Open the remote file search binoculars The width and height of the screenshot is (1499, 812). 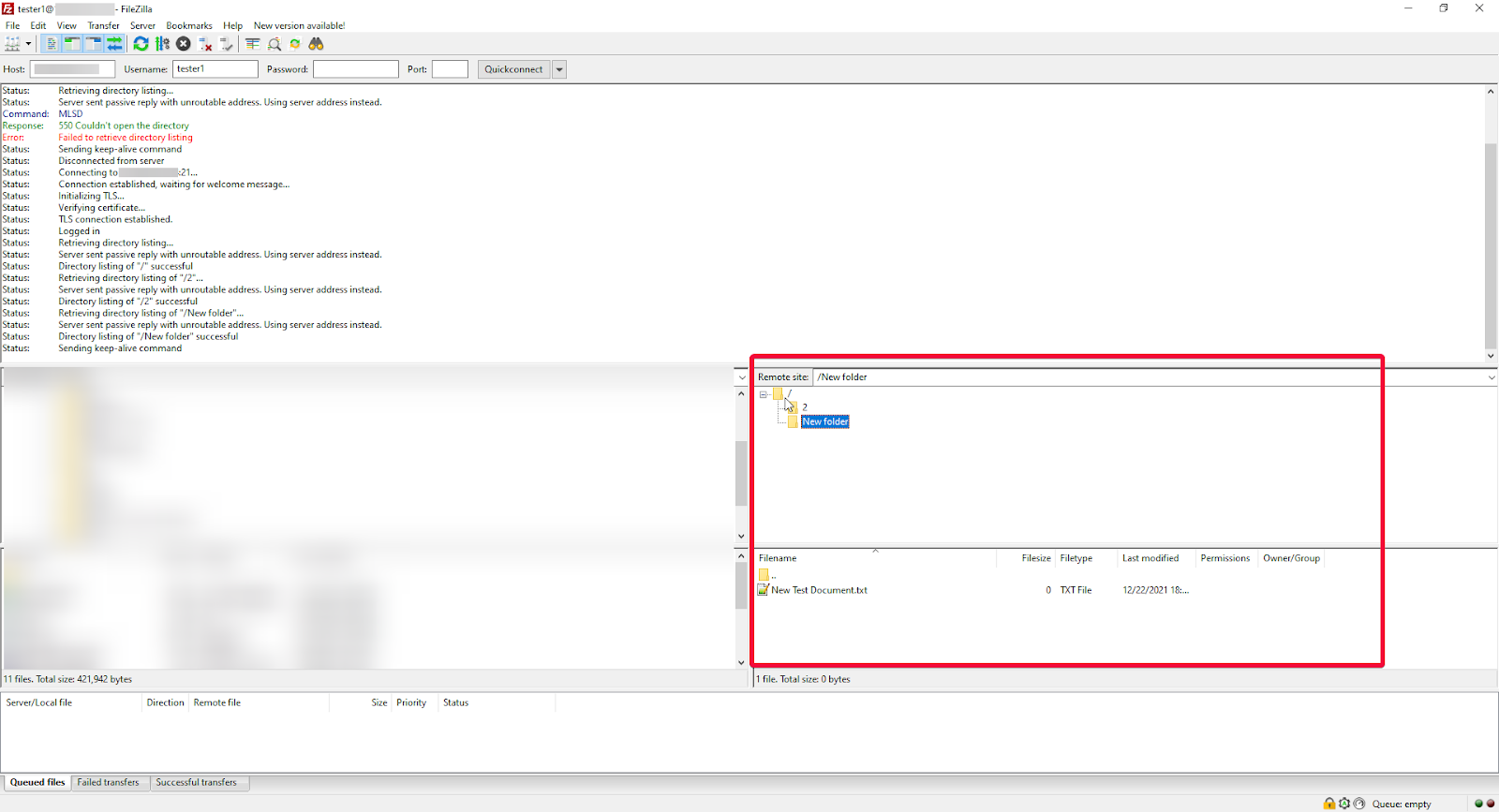[x=316, y=44]
